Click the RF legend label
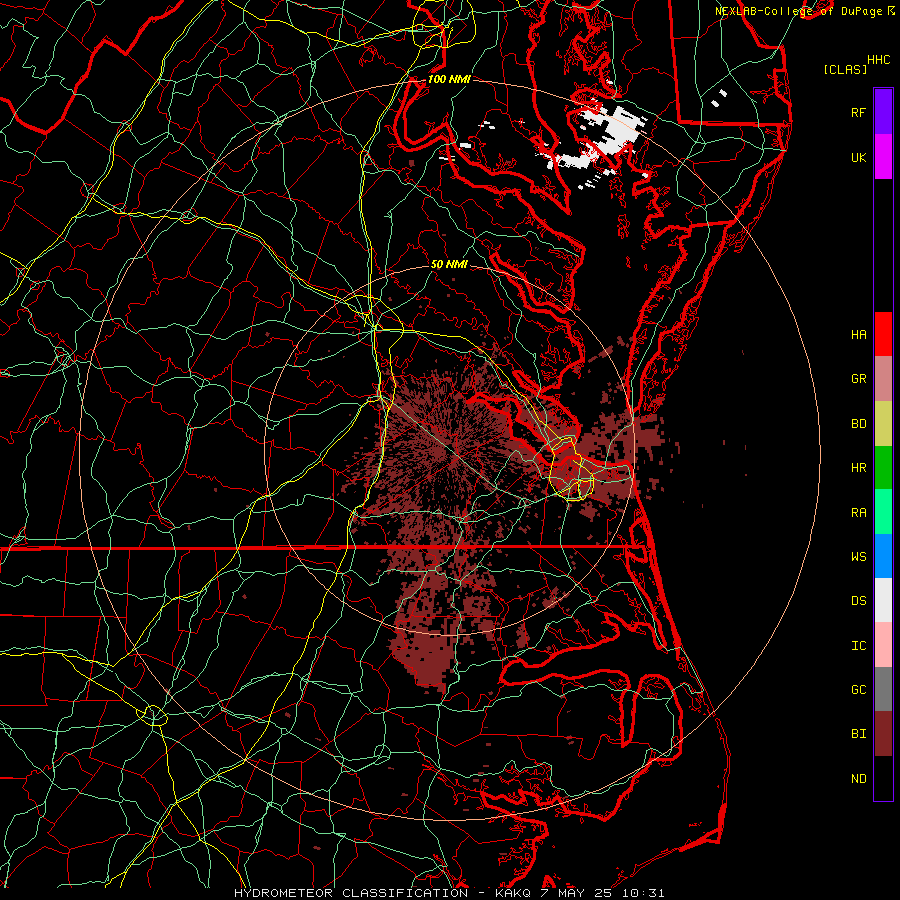 click(x=858, y=112)
